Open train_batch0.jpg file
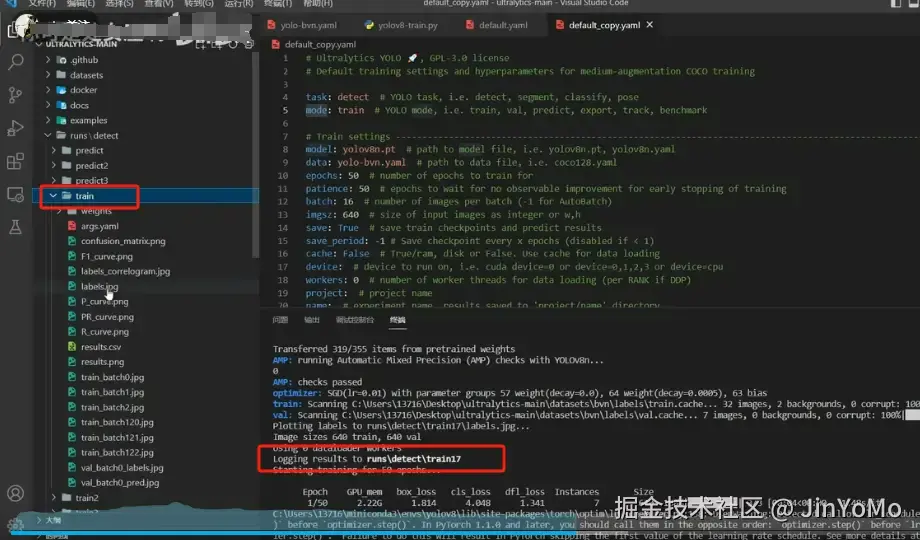The width and height of the screenshot is (920, 540). (x=112, y=377)
